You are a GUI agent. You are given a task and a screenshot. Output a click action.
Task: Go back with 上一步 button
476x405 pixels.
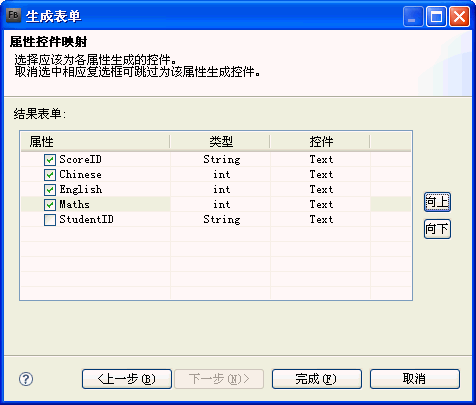coord(127,379)
